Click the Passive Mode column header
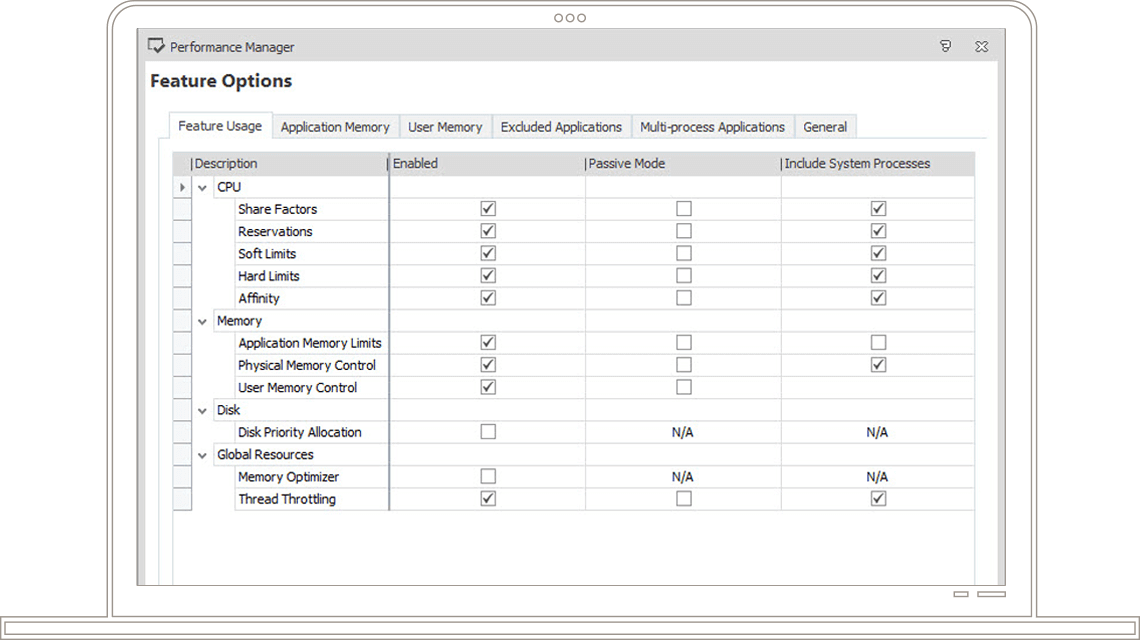Viewport: 1140px width, 640px height. (683, 164)
